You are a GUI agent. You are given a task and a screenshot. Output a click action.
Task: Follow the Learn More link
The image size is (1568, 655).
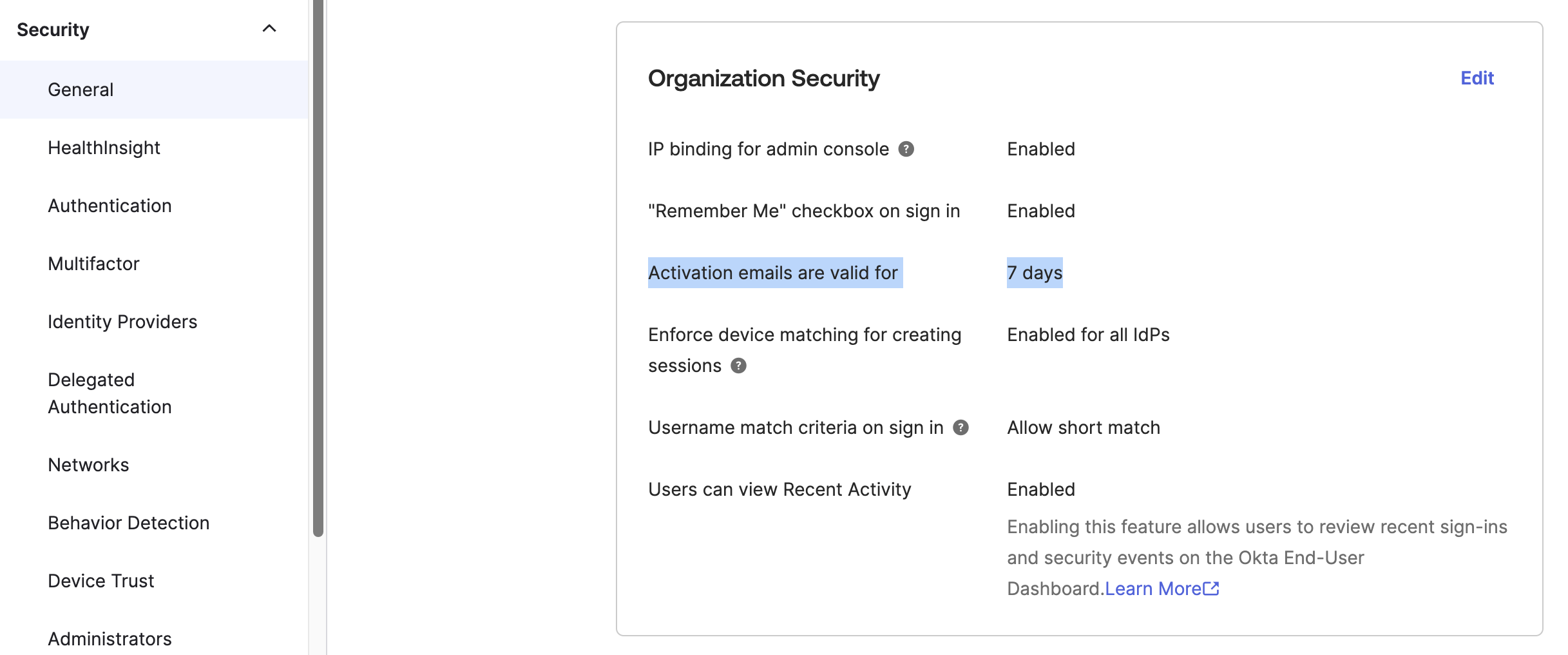1153,587
